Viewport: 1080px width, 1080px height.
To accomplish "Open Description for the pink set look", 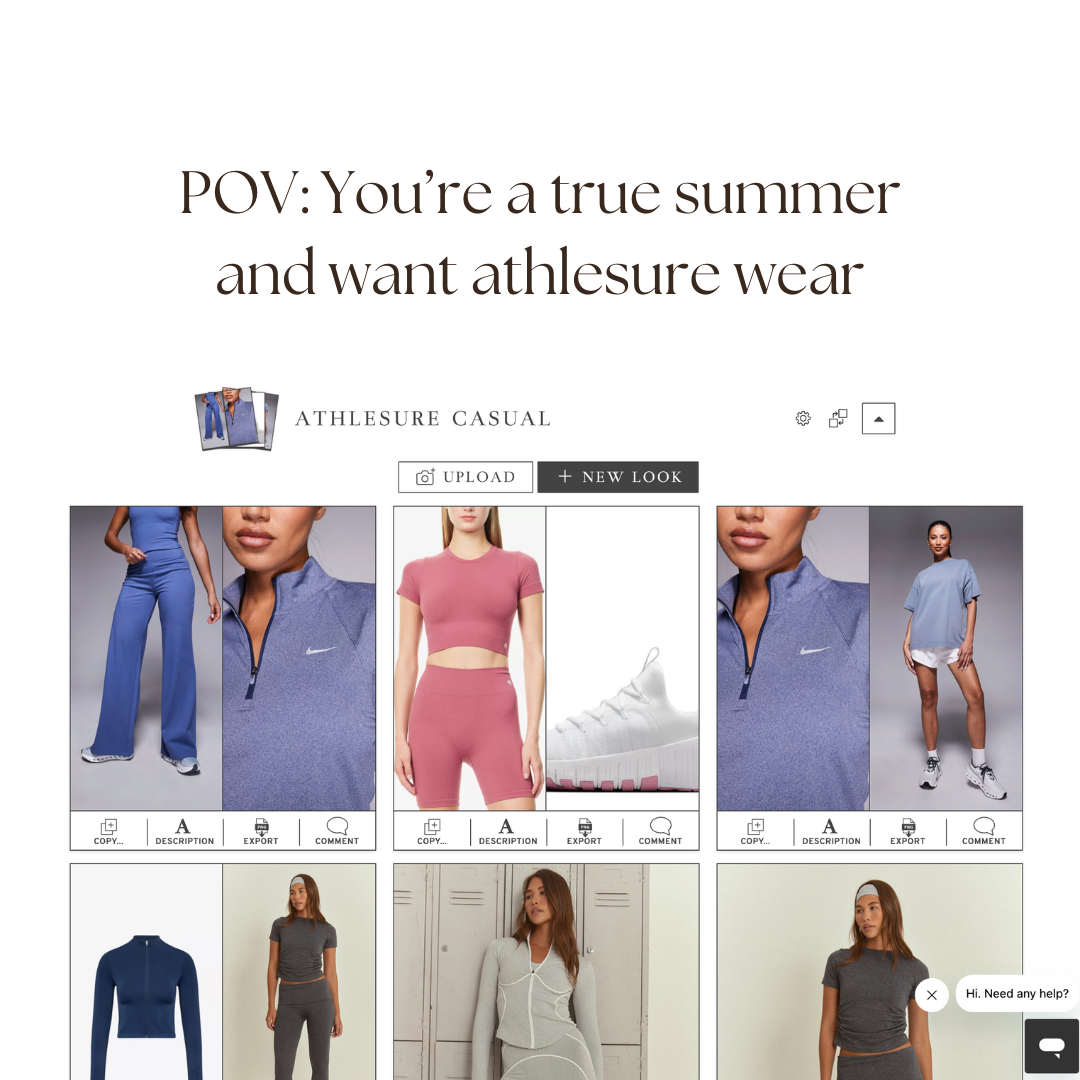I will click(508, 831).
